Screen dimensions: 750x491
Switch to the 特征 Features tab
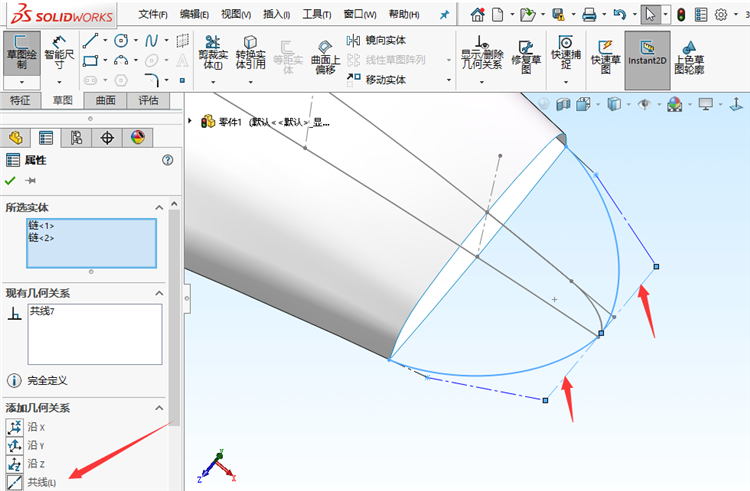(20, 100)
